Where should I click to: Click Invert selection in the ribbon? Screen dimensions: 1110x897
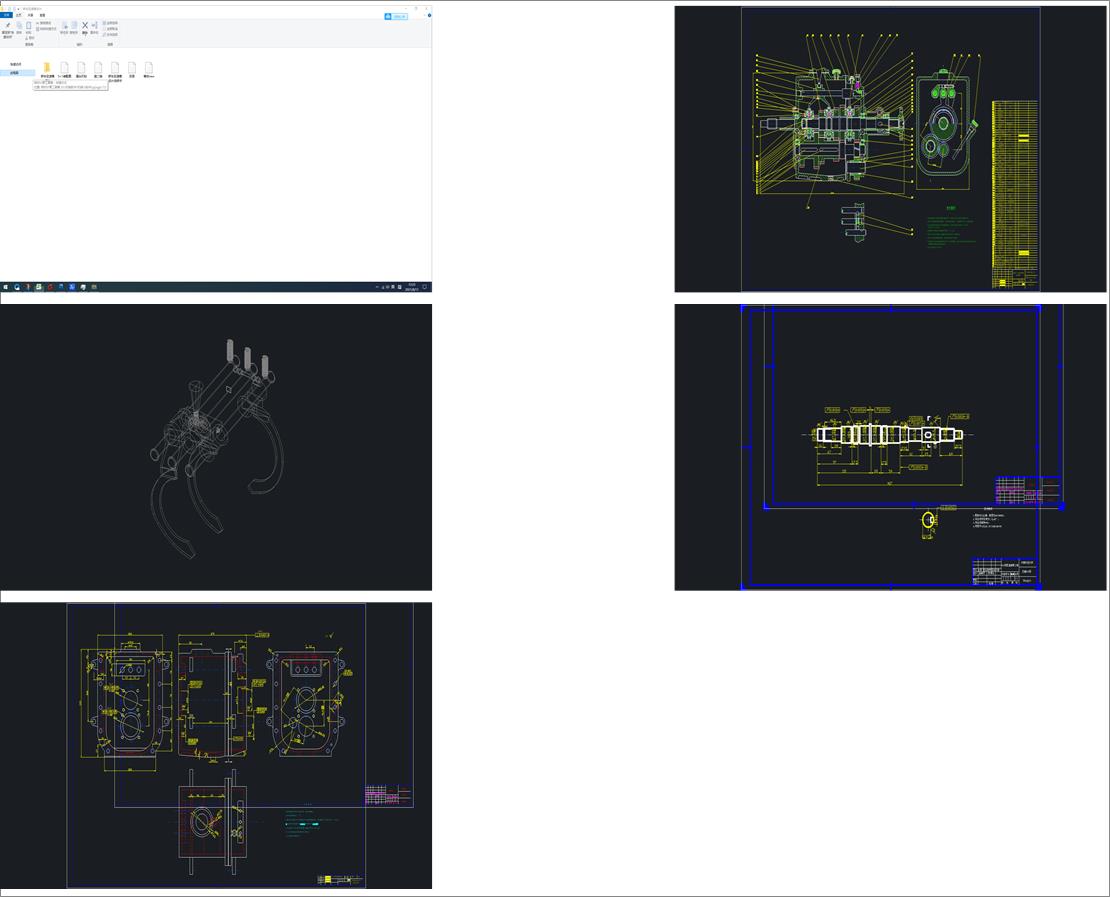pos(110,35)
